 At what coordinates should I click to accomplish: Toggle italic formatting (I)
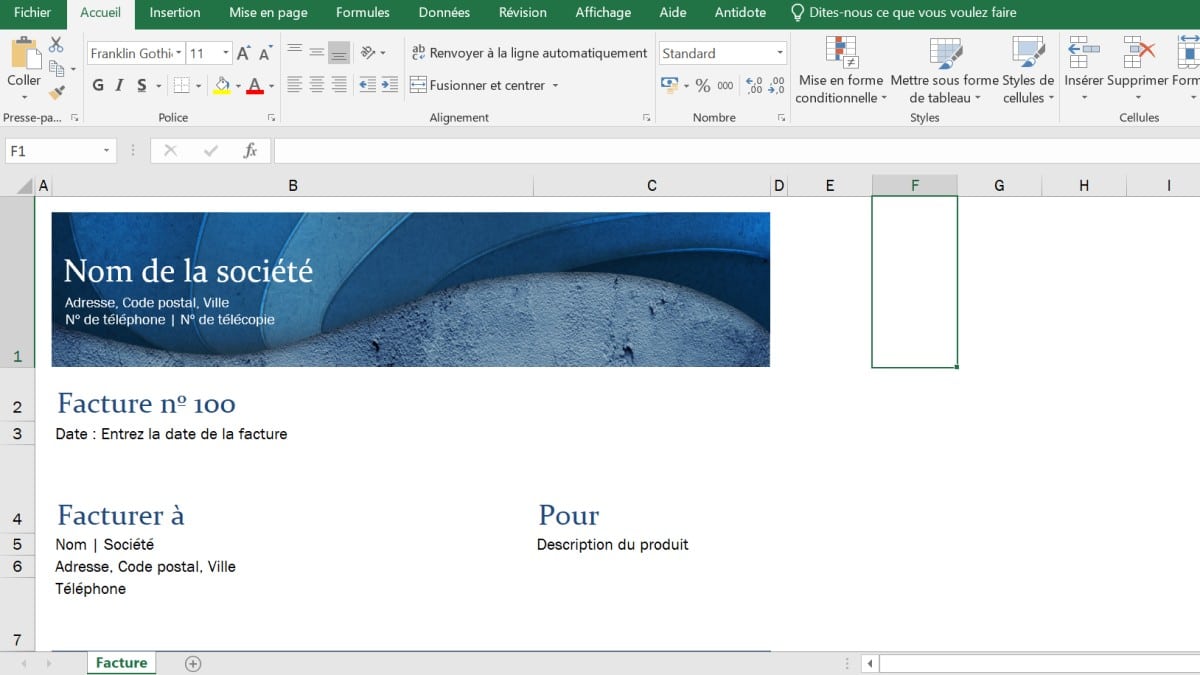point(120,86)
